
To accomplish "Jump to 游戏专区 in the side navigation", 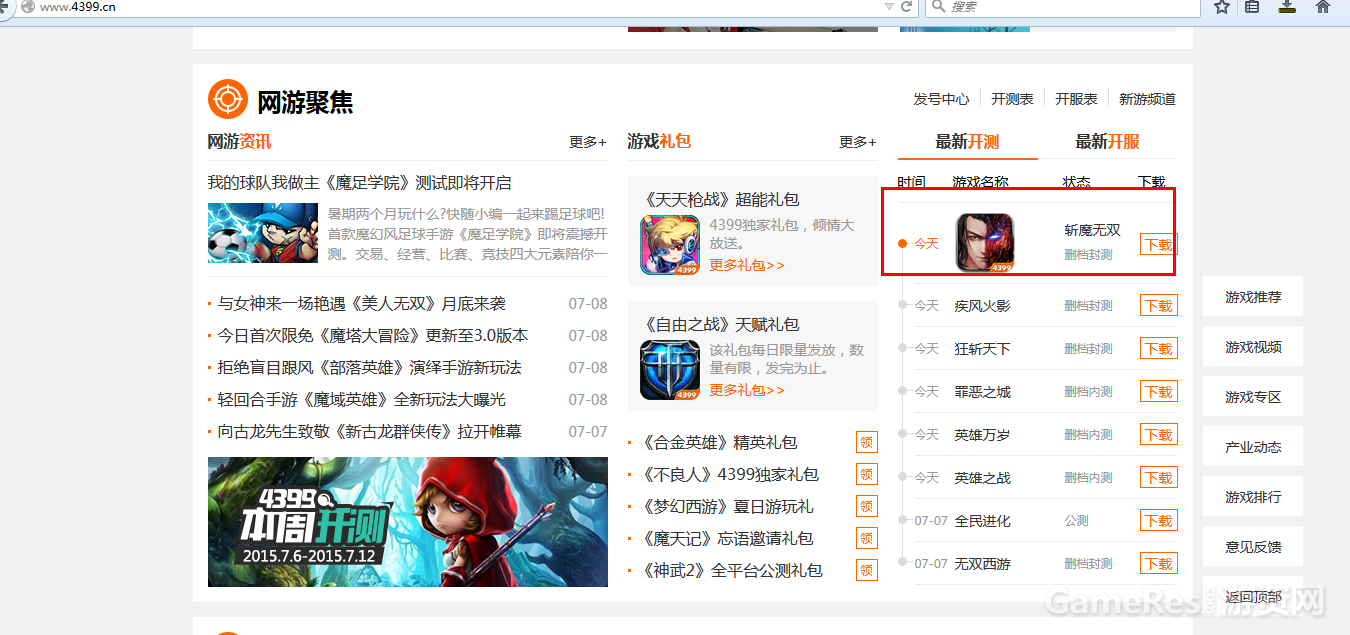I will (1253, 397).
